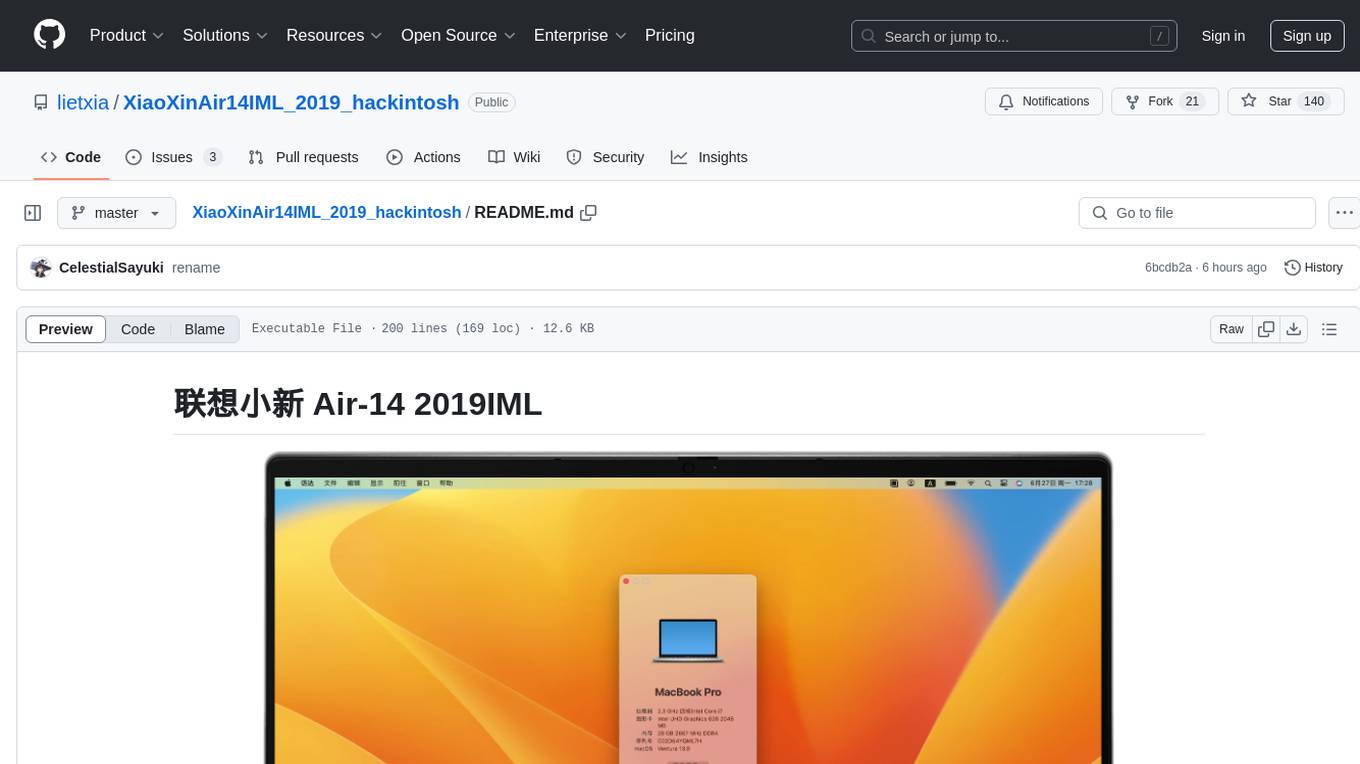Image resolution: width=1360 pixels, height=764 pixels.
Task: Open the Pricing page
Action: [x=670, y=35]
